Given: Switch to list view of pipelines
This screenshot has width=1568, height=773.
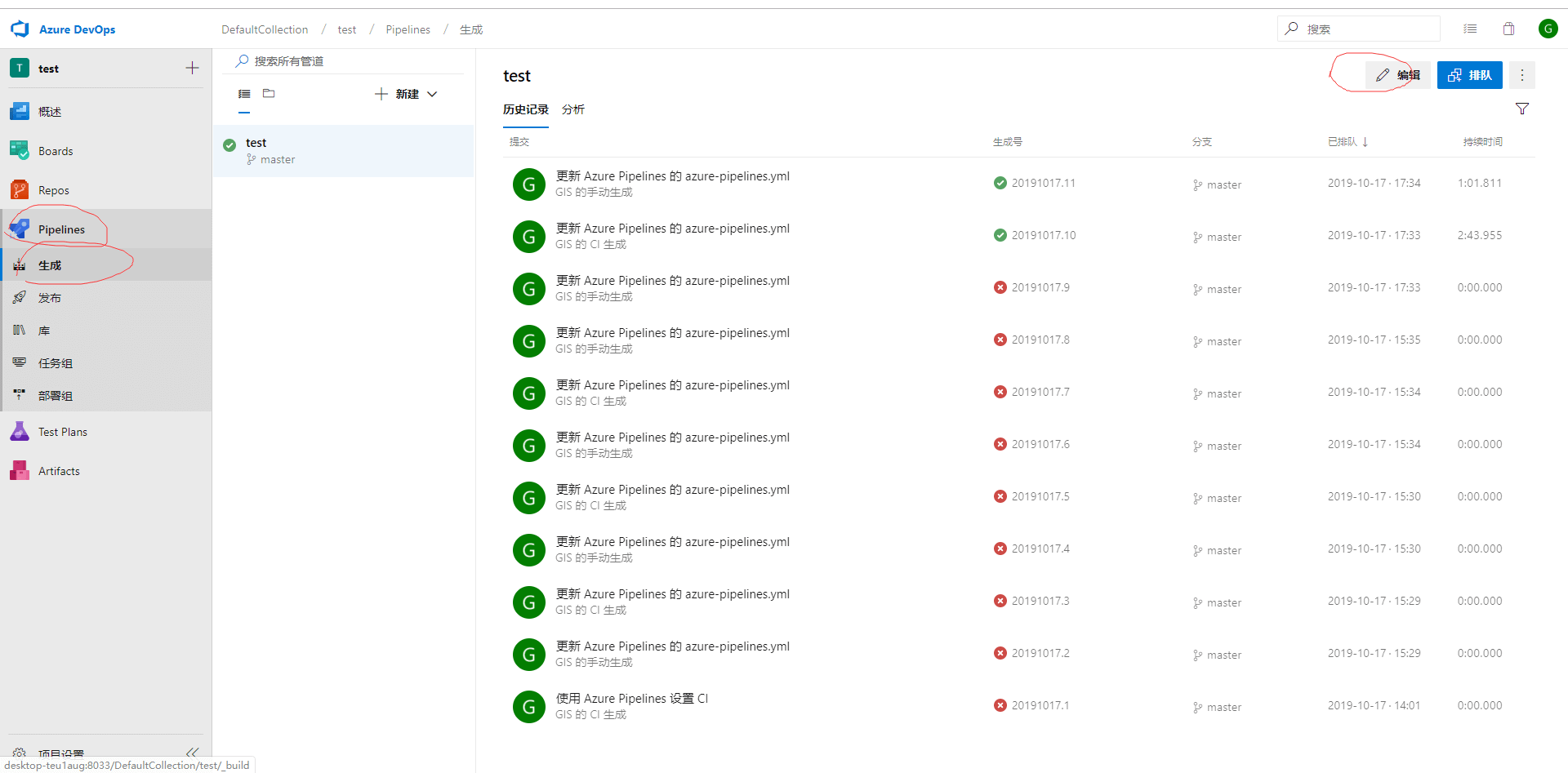Looking at the screenshot, I should click(x=244, y=94).
